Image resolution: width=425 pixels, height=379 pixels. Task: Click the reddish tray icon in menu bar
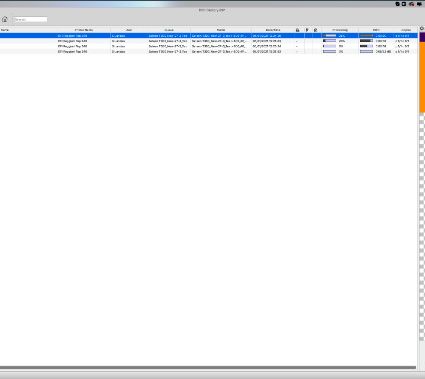tap(411, 4)
